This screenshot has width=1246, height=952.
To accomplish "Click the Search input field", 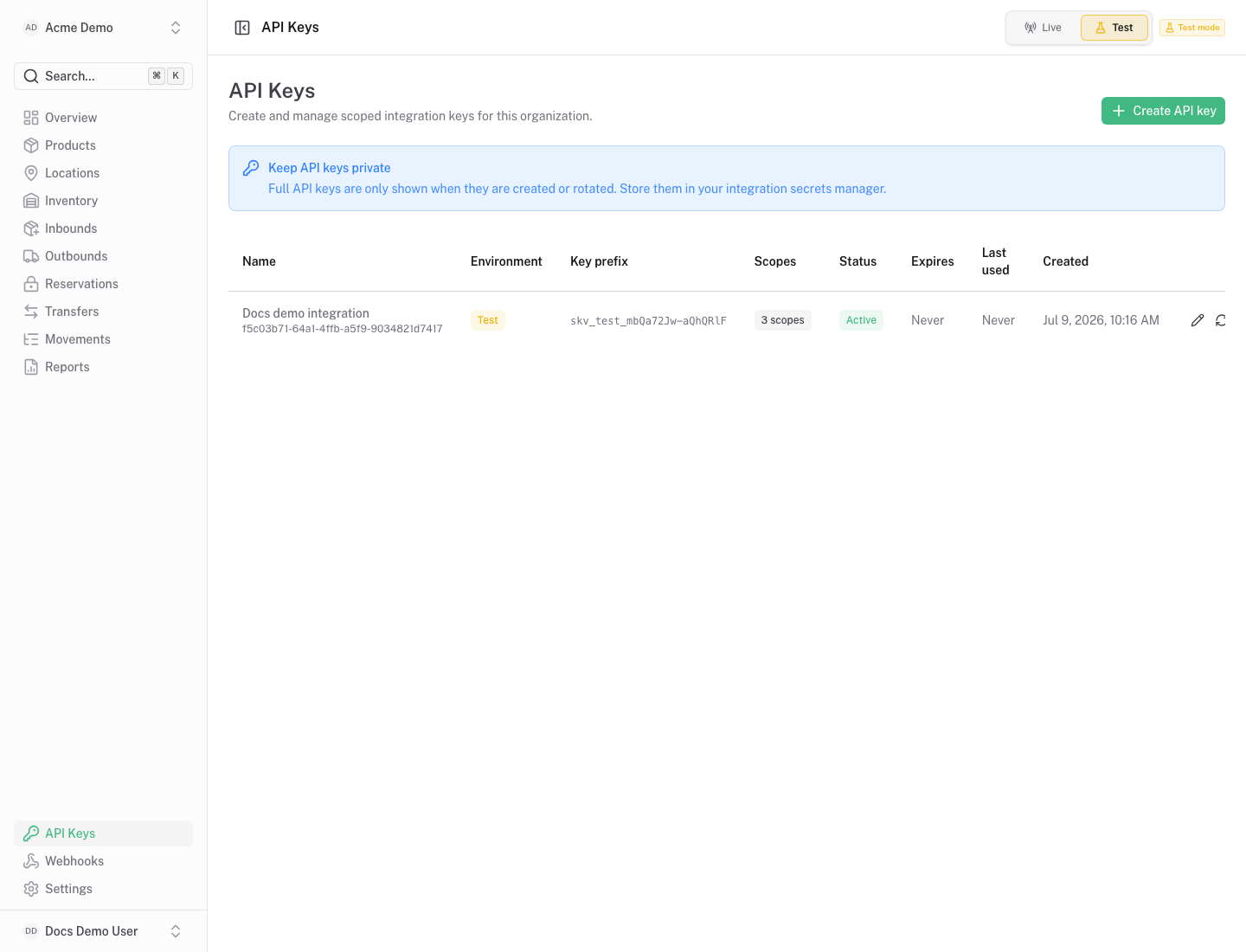I will (x=104, y=76).
